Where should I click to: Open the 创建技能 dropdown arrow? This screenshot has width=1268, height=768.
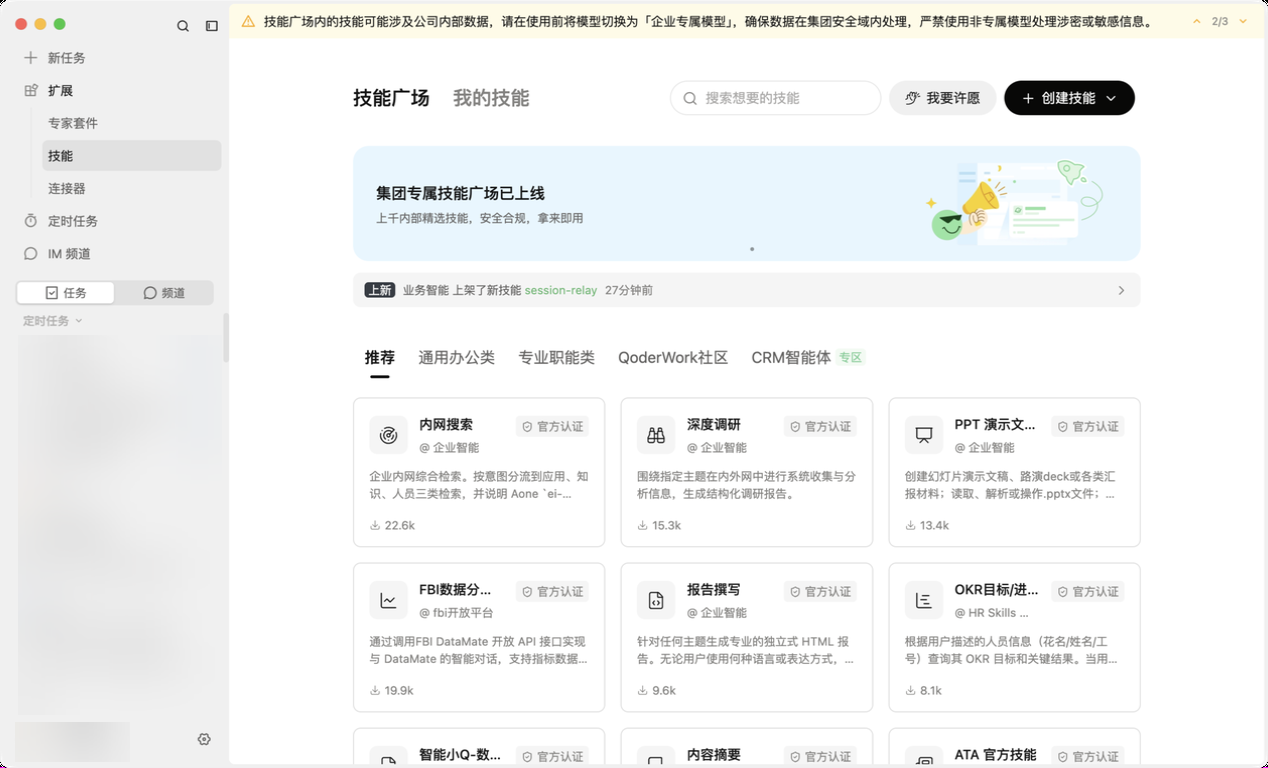(x=1111, y=98)
